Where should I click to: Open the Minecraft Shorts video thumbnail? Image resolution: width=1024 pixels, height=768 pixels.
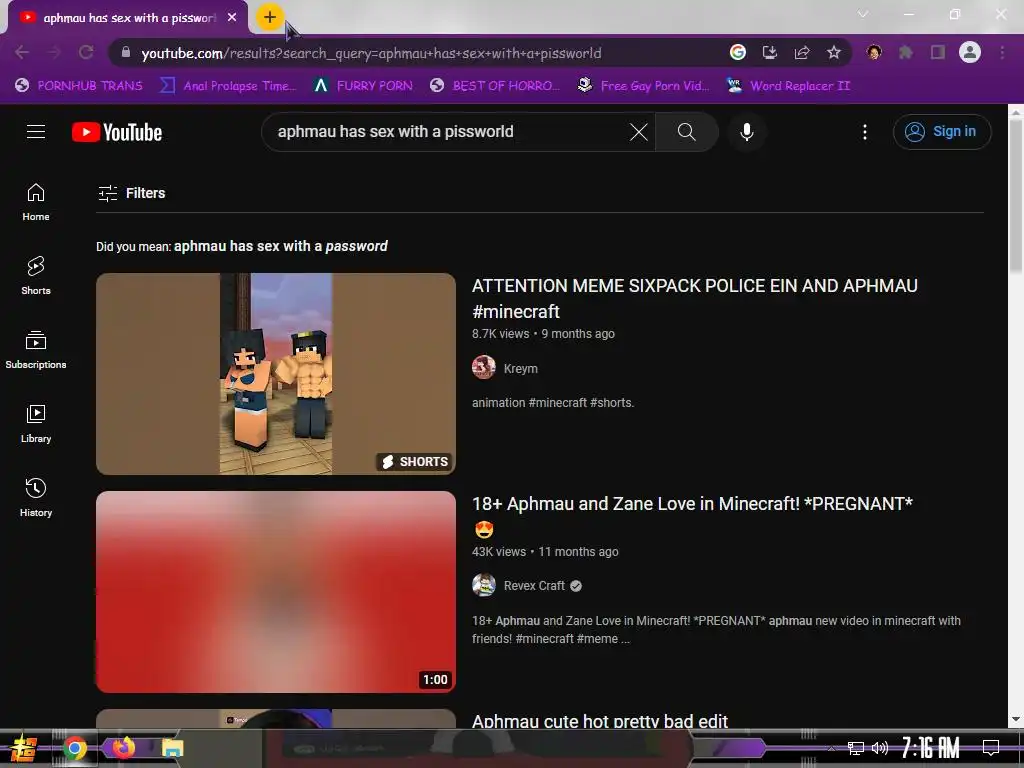tap(276, 374)
